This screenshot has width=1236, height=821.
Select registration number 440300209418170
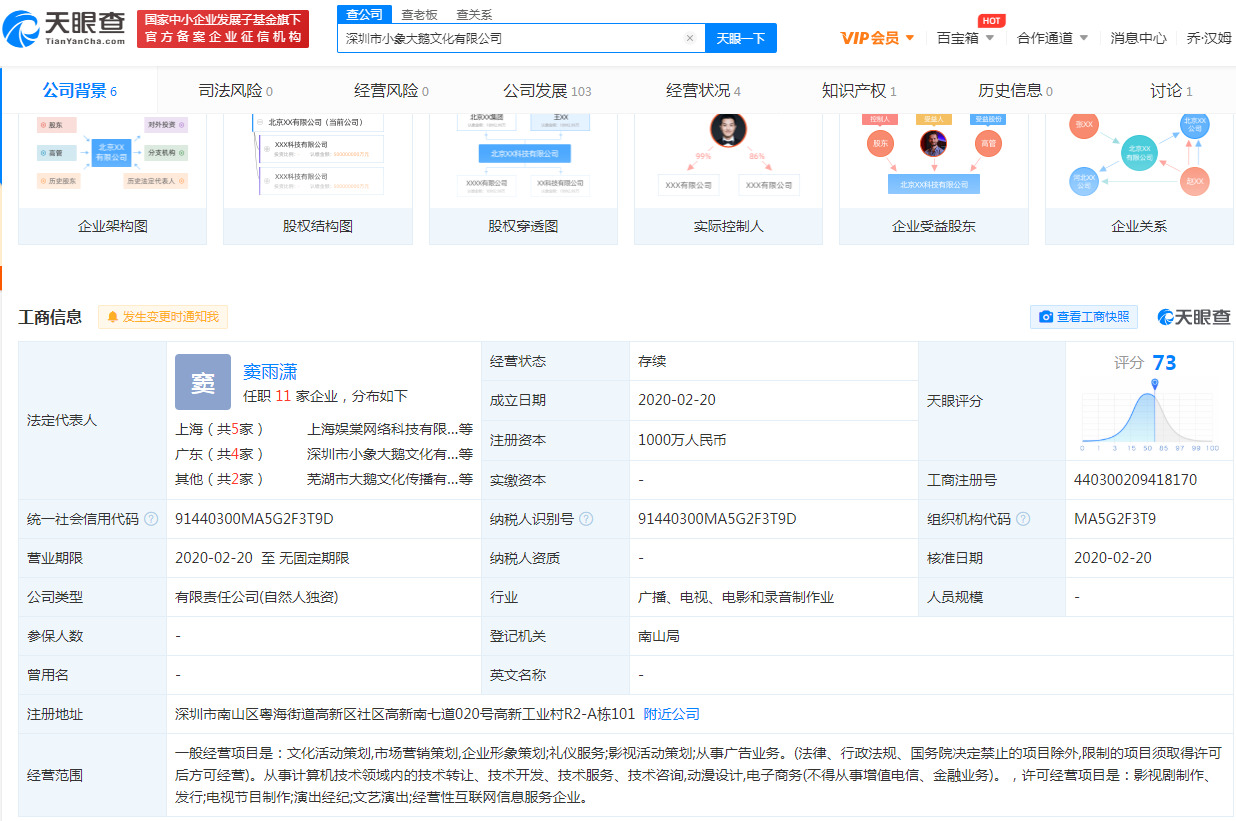1135,480
